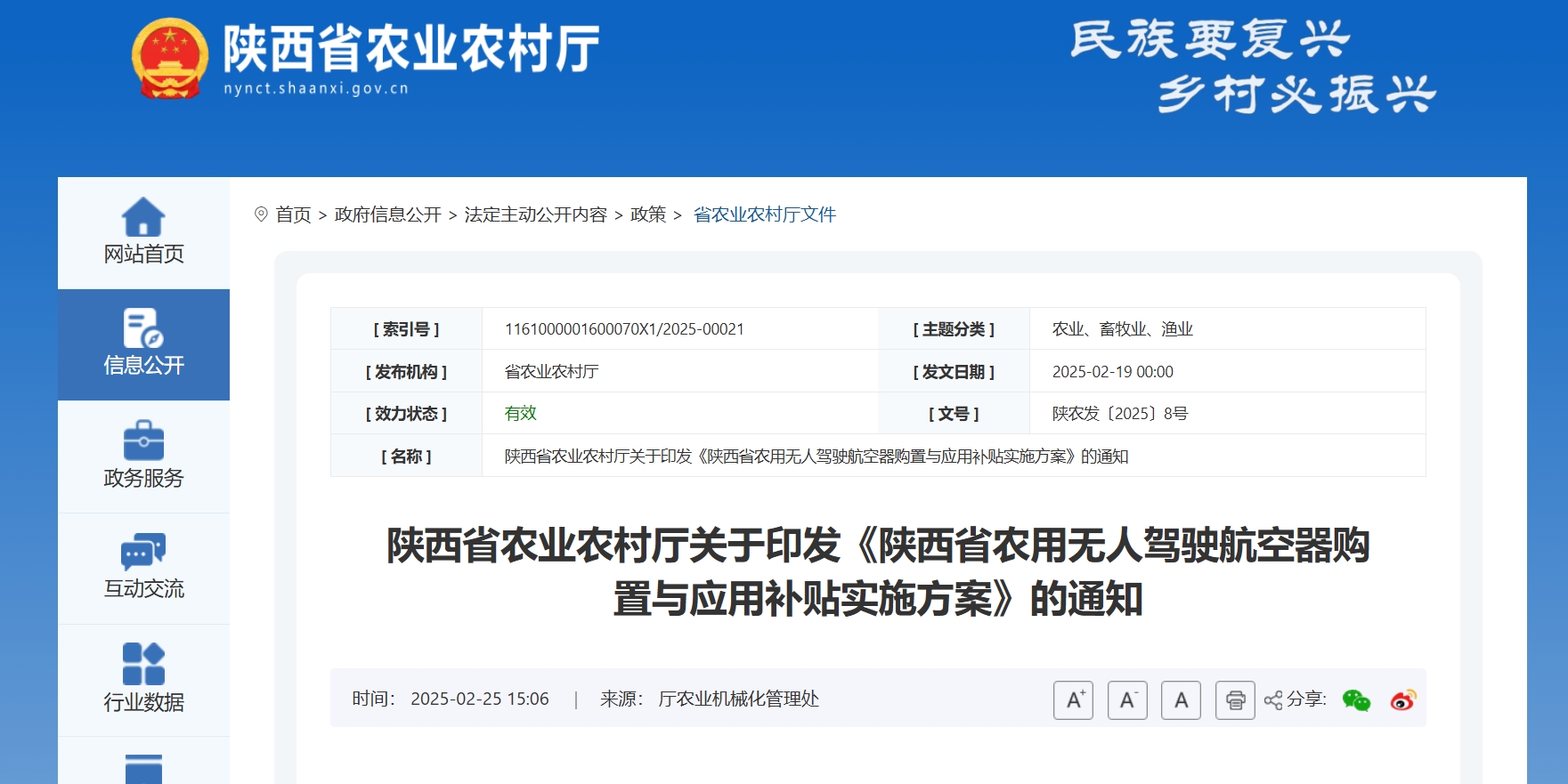Click 政策 in breadcrumb trail
The height and width of the screenshot is (784, 1568).
tap(647, 214)
